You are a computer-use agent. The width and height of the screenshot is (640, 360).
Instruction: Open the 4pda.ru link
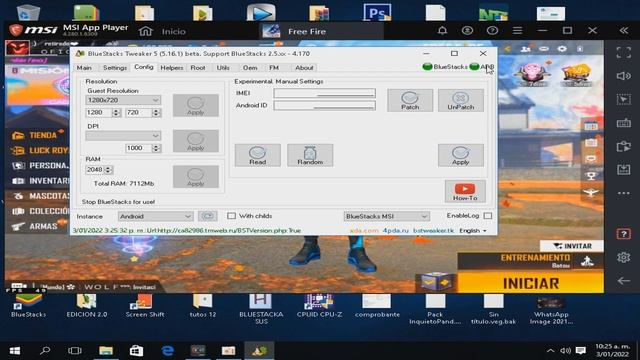[x=396, y=231]
